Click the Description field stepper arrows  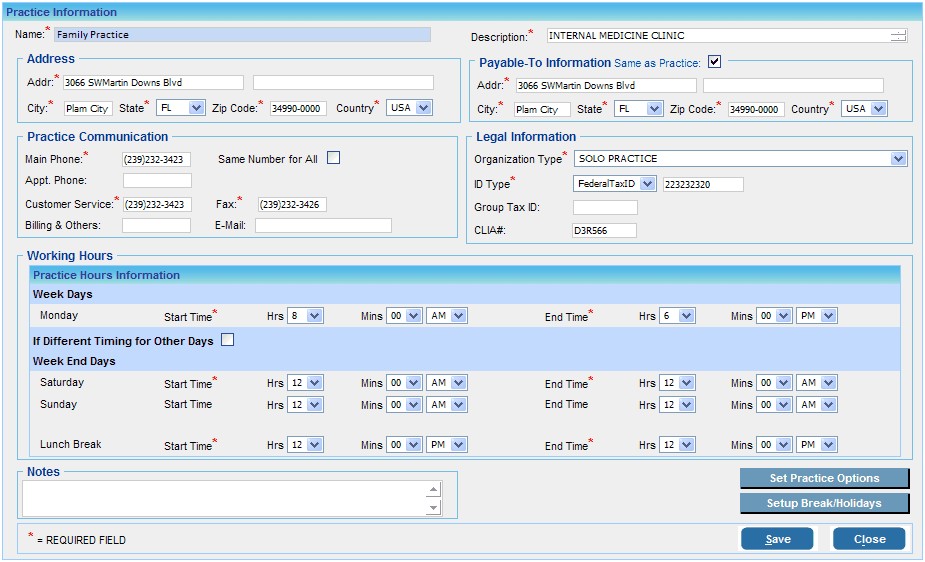[898, 36]
